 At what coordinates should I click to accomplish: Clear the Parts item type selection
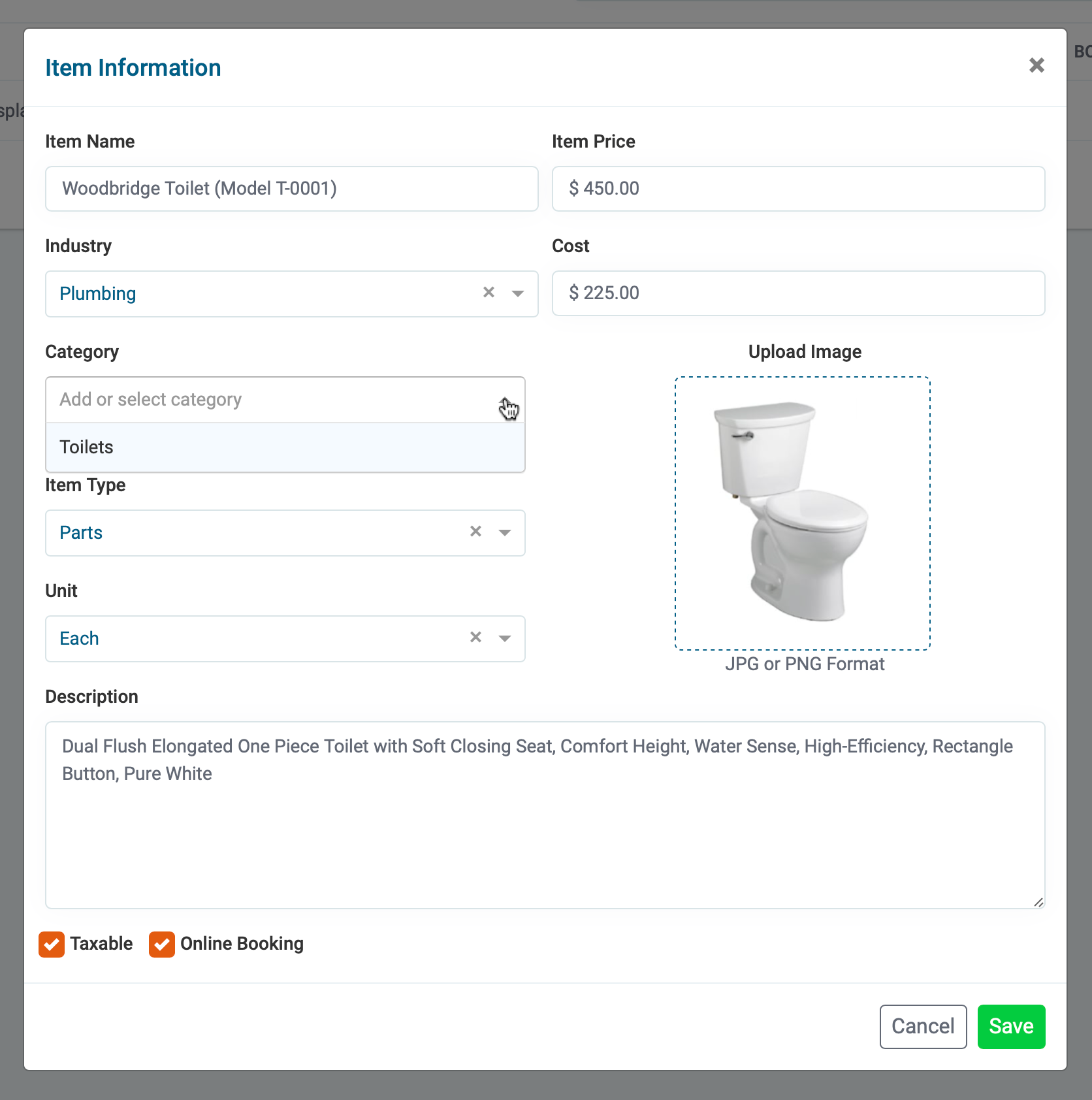click(x=475, y=531)
